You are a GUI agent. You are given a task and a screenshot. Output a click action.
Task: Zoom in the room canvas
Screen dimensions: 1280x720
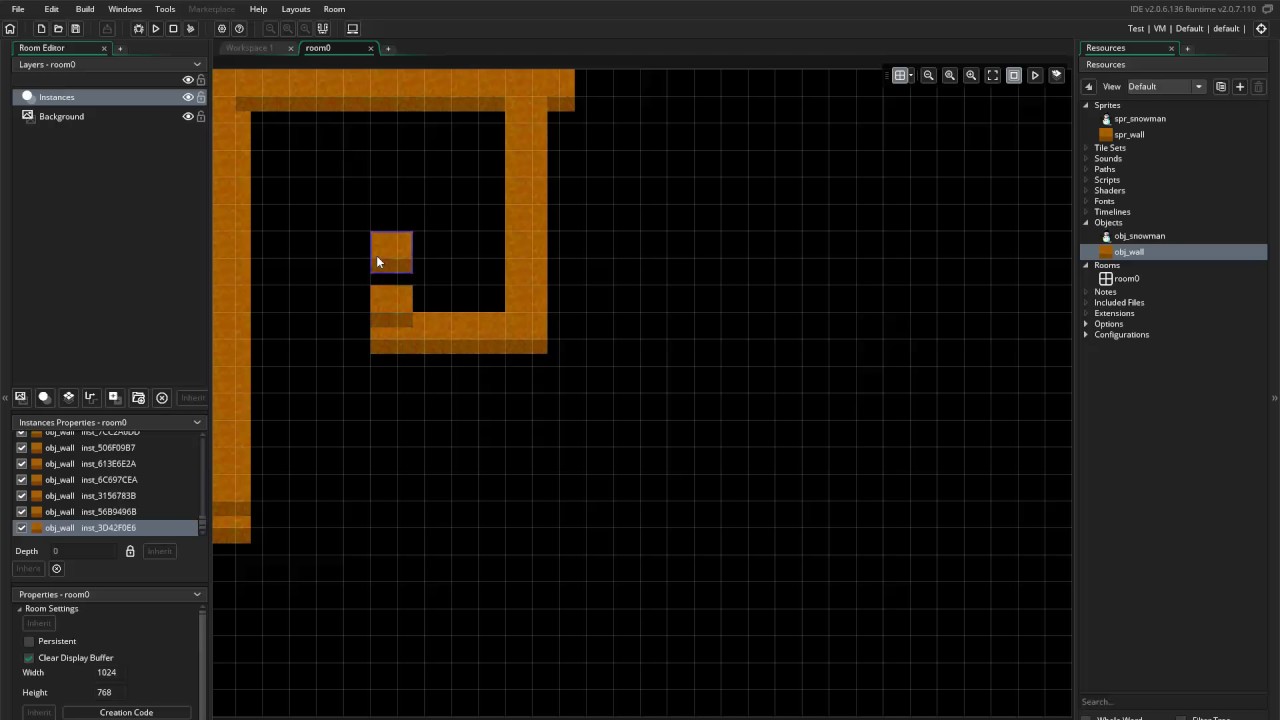[x=971, y=75]
